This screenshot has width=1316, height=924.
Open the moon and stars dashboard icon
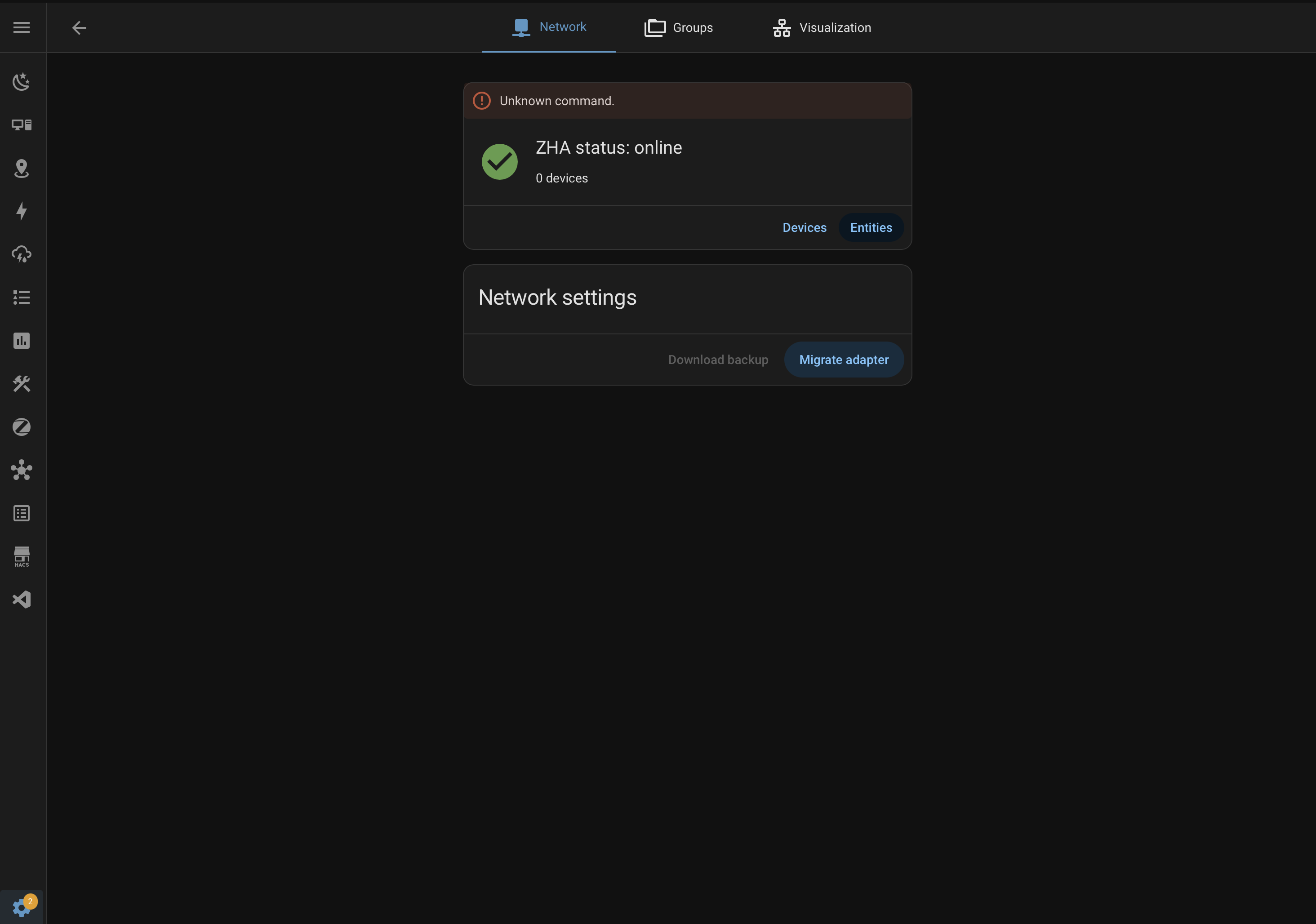(22, 82)
